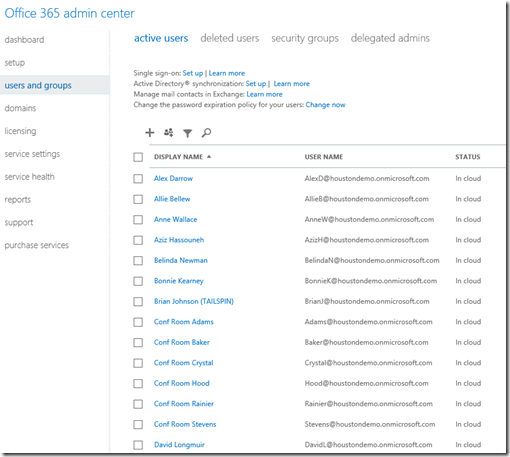Open user David Longmuir

pyautogui.click(x=179, y=445)
